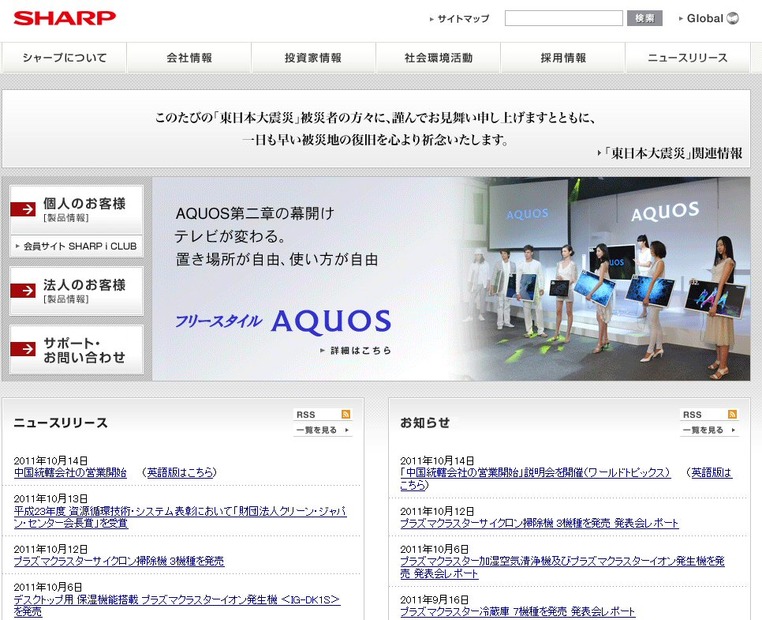Screen dimensions: 762x620
Task: Open the ニュースリリース menu tab
Action: tap(688, 58)
